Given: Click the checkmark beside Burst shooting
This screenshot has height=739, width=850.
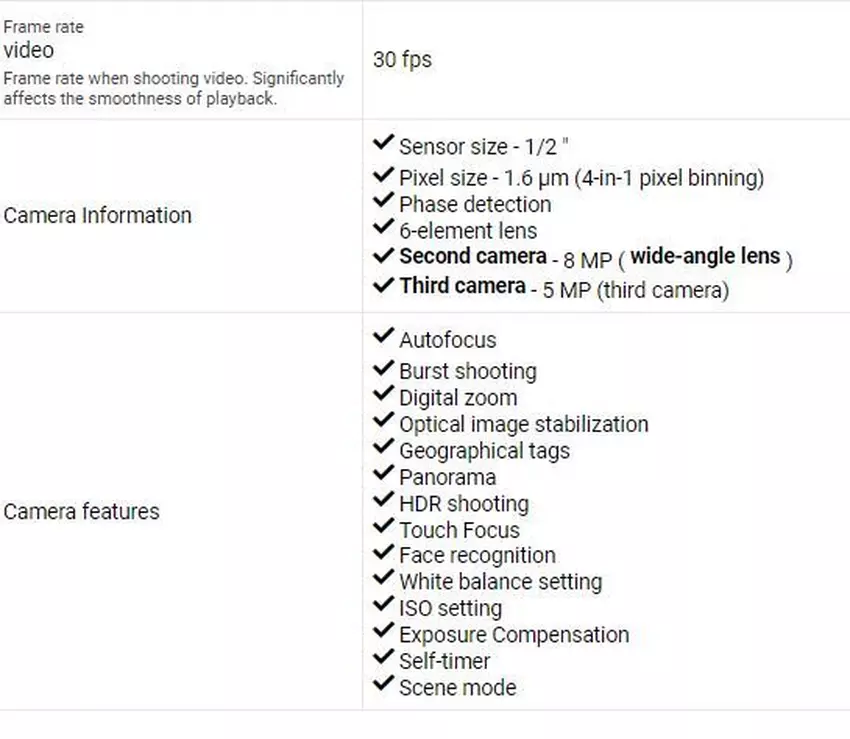Looking at the screenshot, I should pyautogui.click(x=383, y=369).
